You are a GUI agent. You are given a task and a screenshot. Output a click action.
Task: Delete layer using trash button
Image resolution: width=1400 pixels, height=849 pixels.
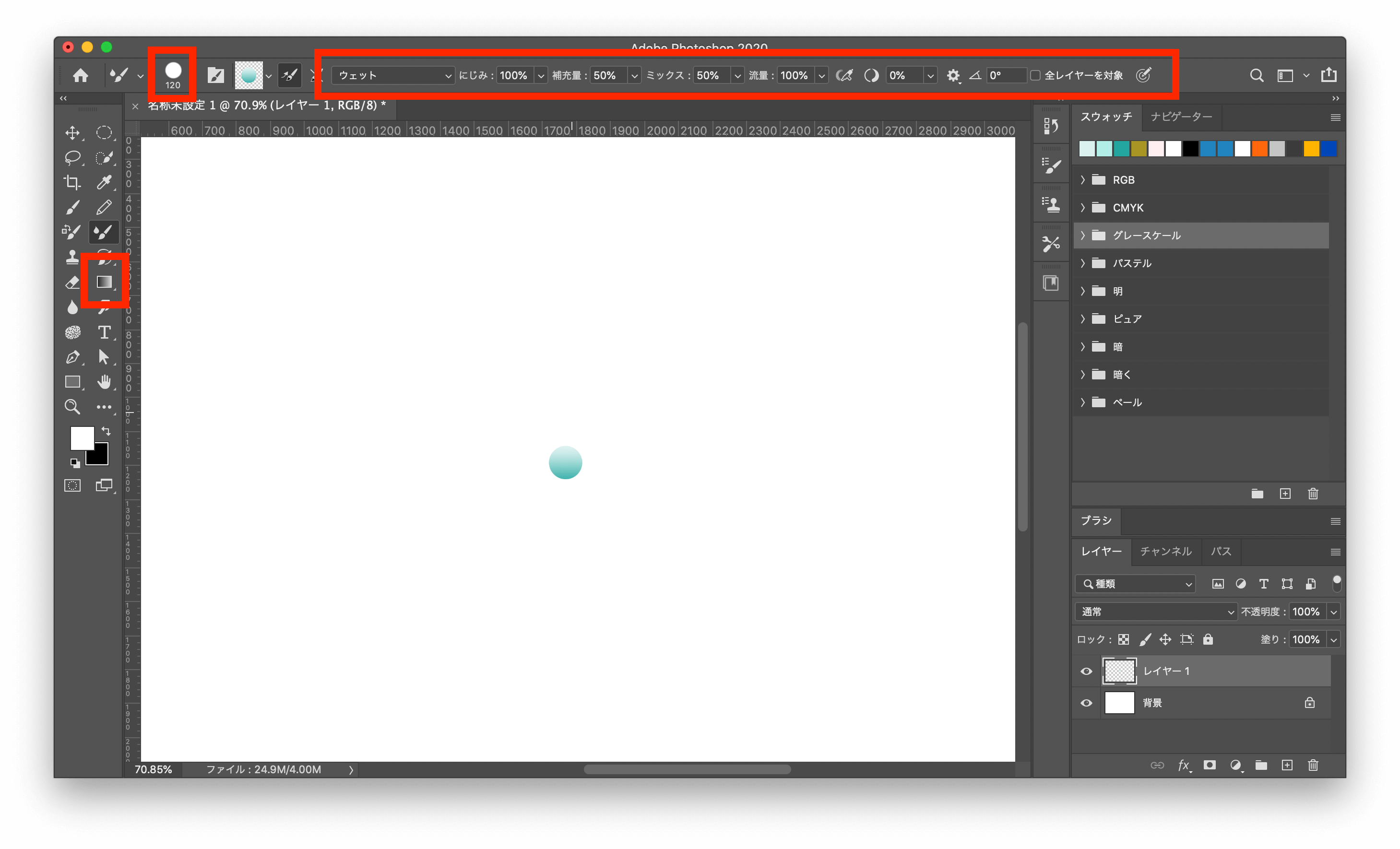(x=1313, y=765)
